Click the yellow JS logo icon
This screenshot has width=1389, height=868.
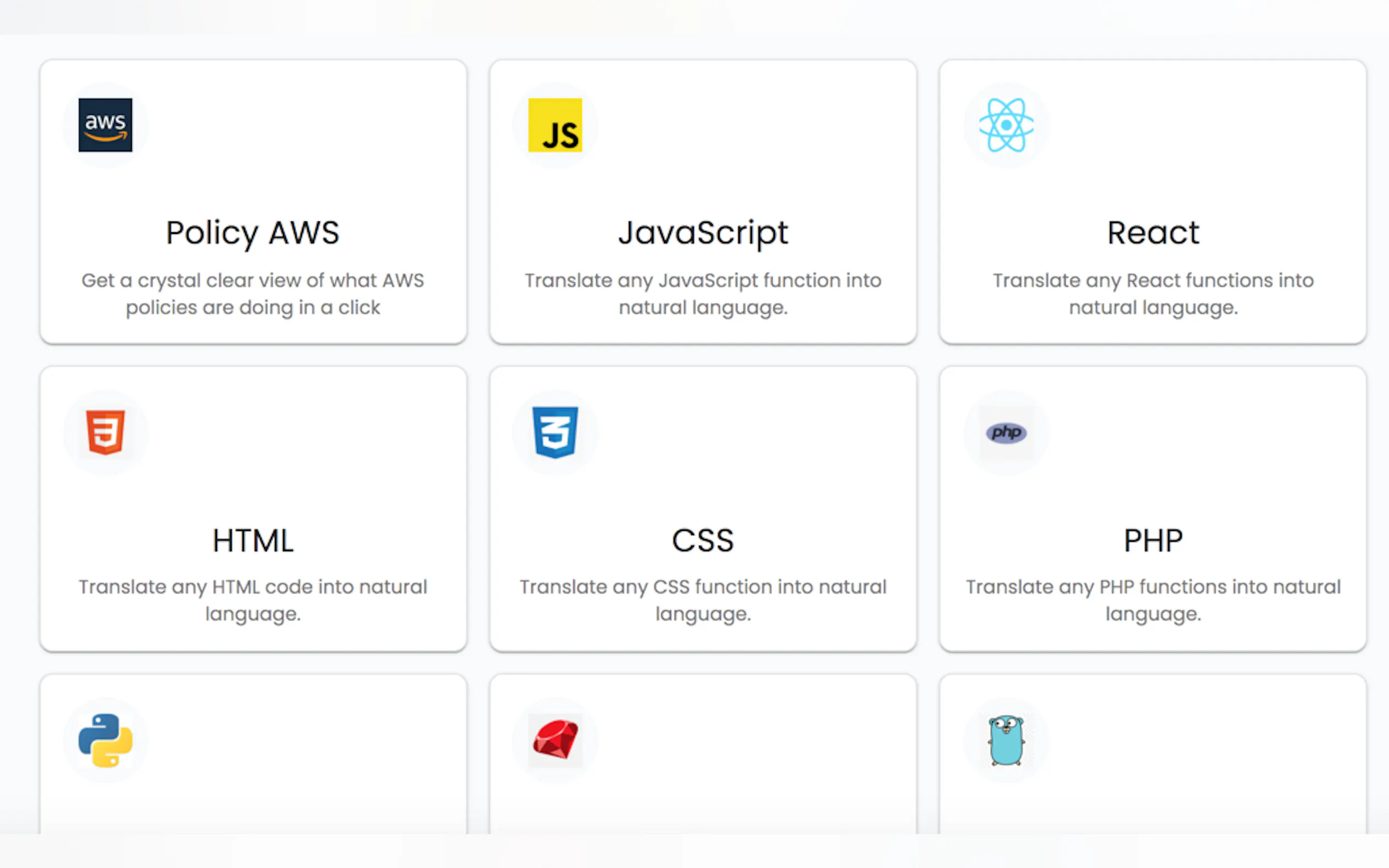[x=555, y=125]
